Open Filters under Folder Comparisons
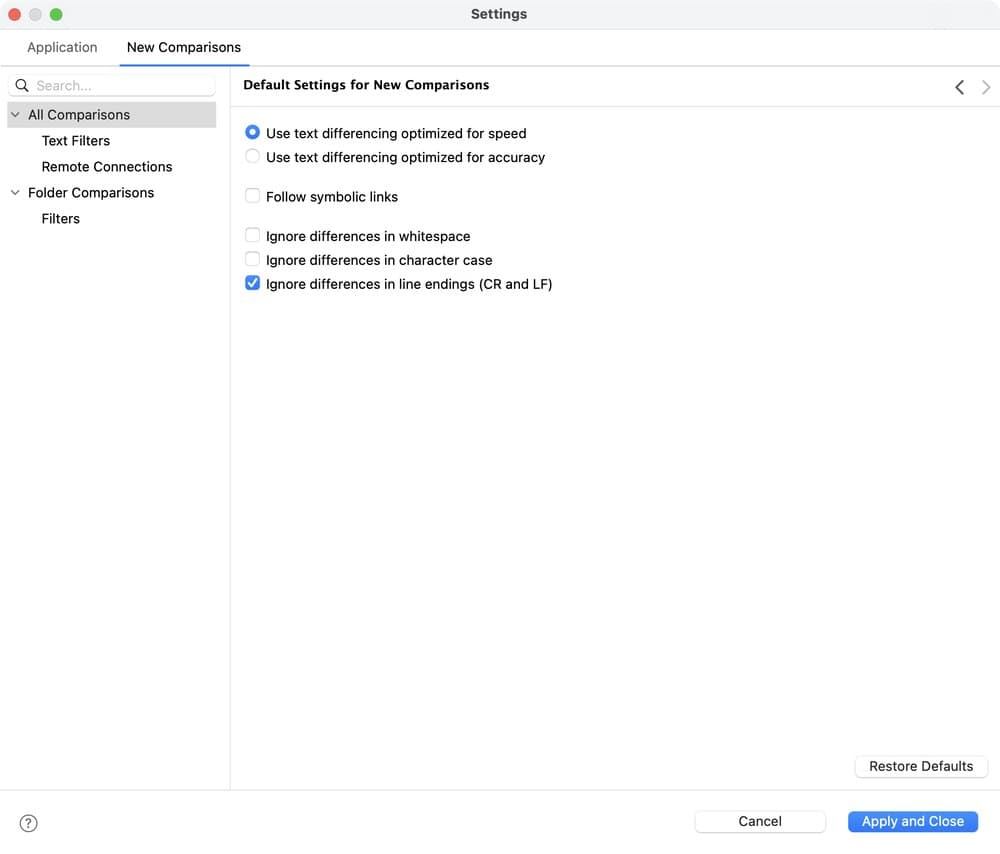This screenshot has height=854, width=1000. click(x=61, y=219)
